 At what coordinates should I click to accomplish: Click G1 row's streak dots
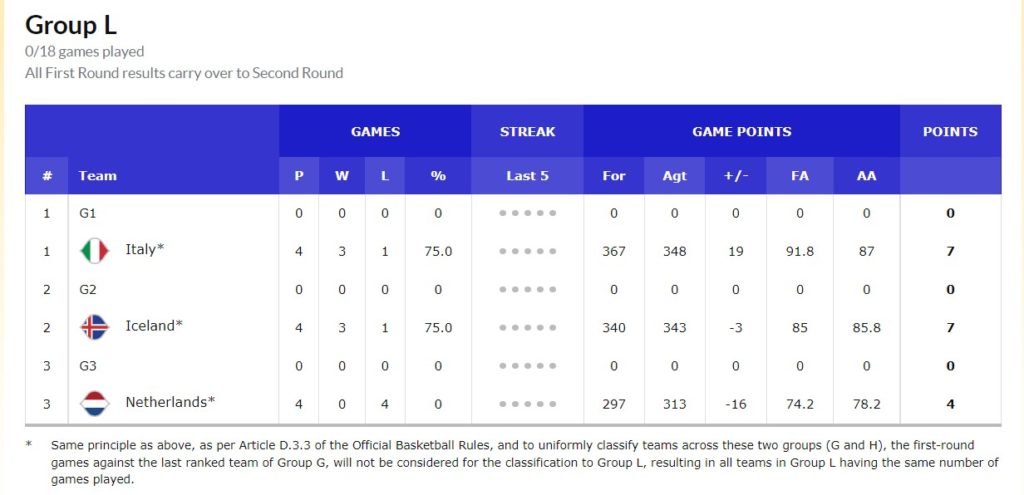pyautogui.click(x=528, y=213)
